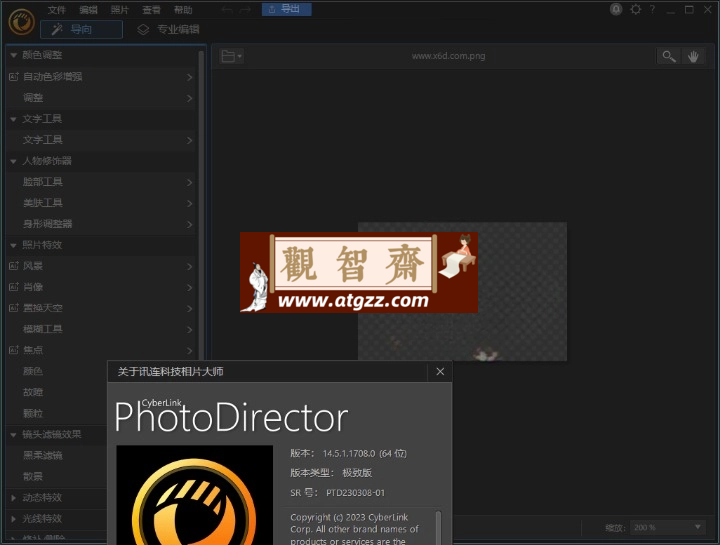Select the 散景 item

[x=33, y=477]
